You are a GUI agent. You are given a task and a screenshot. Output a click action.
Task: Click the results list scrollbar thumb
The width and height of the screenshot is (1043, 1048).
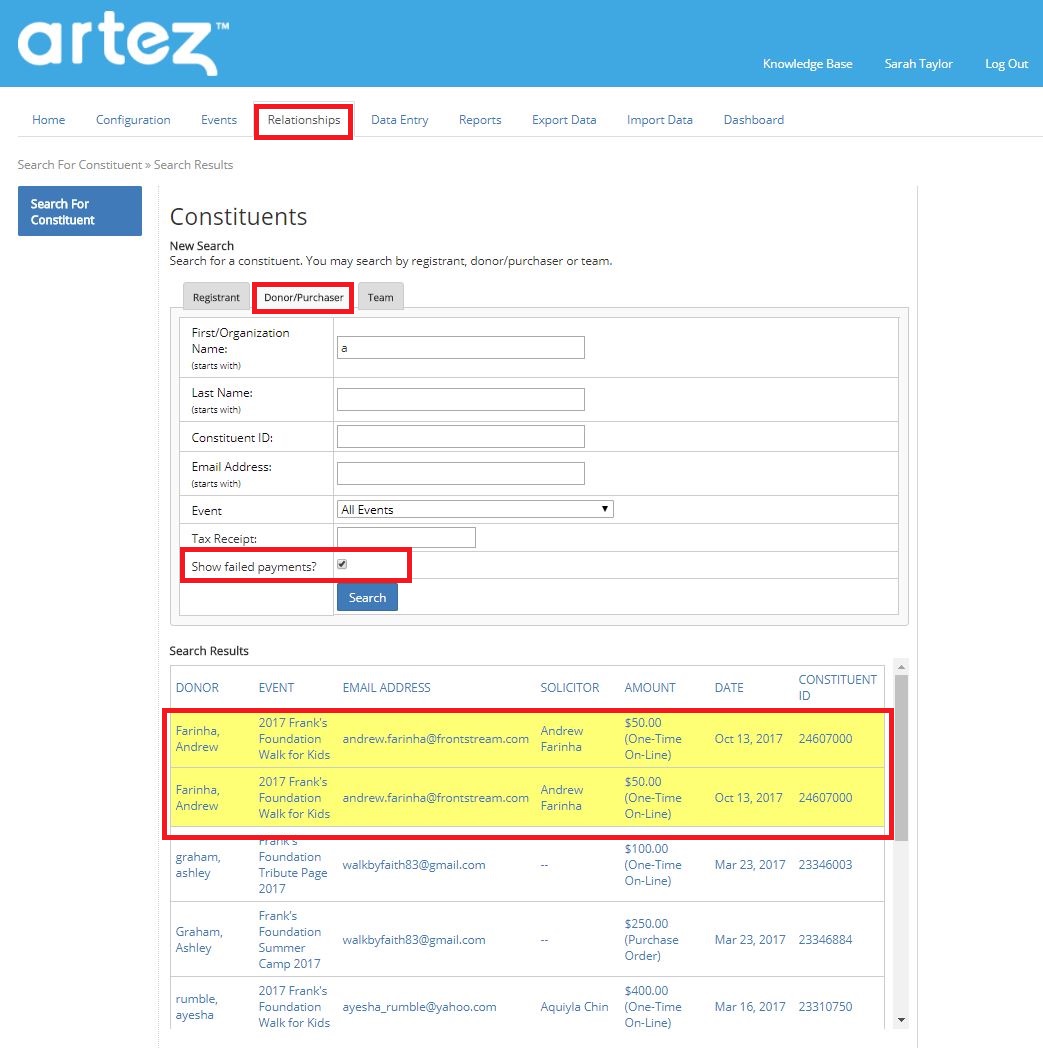(901, 757)
